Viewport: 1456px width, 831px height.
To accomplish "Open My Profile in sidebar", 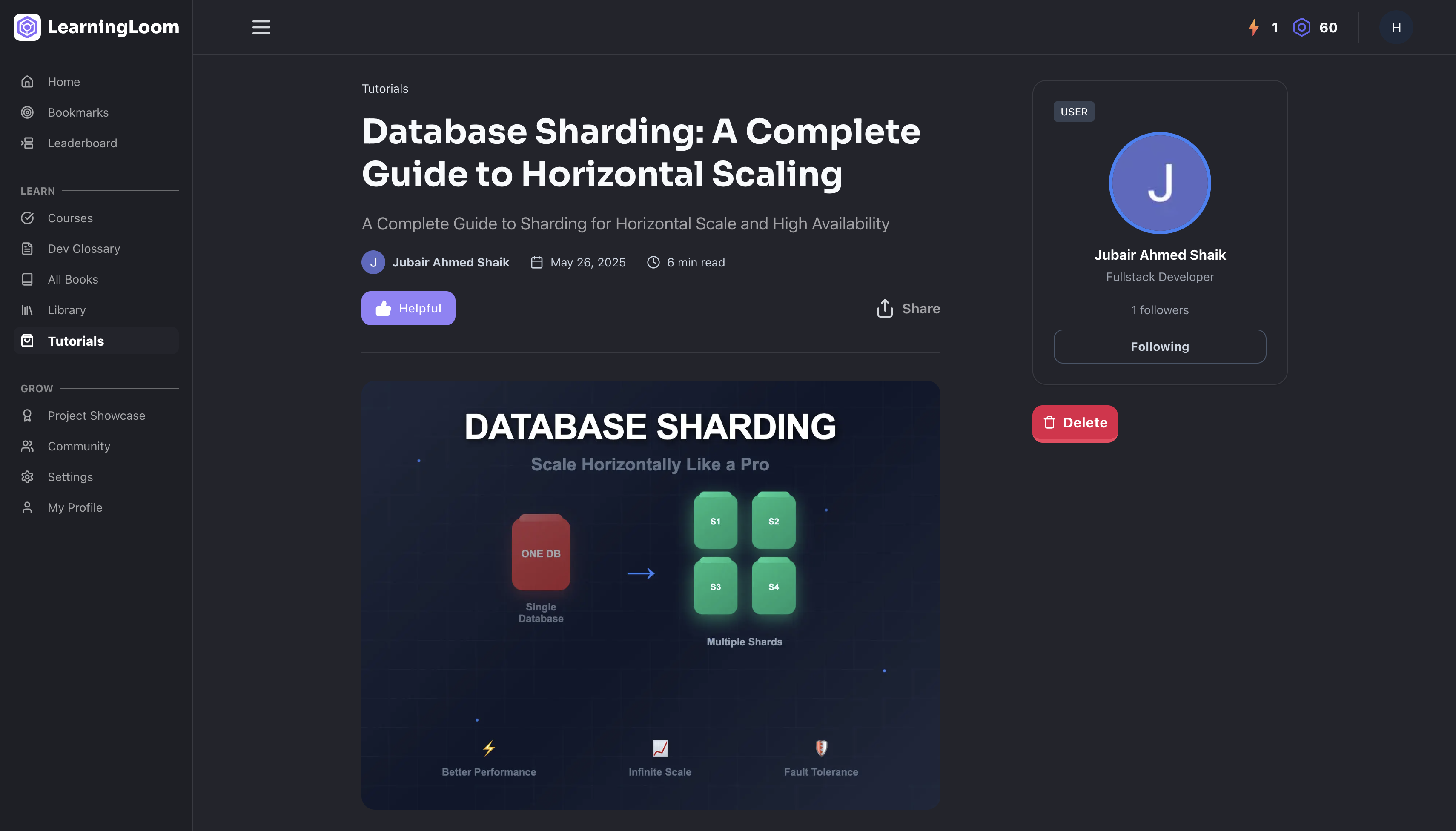I will pos(75,507).
